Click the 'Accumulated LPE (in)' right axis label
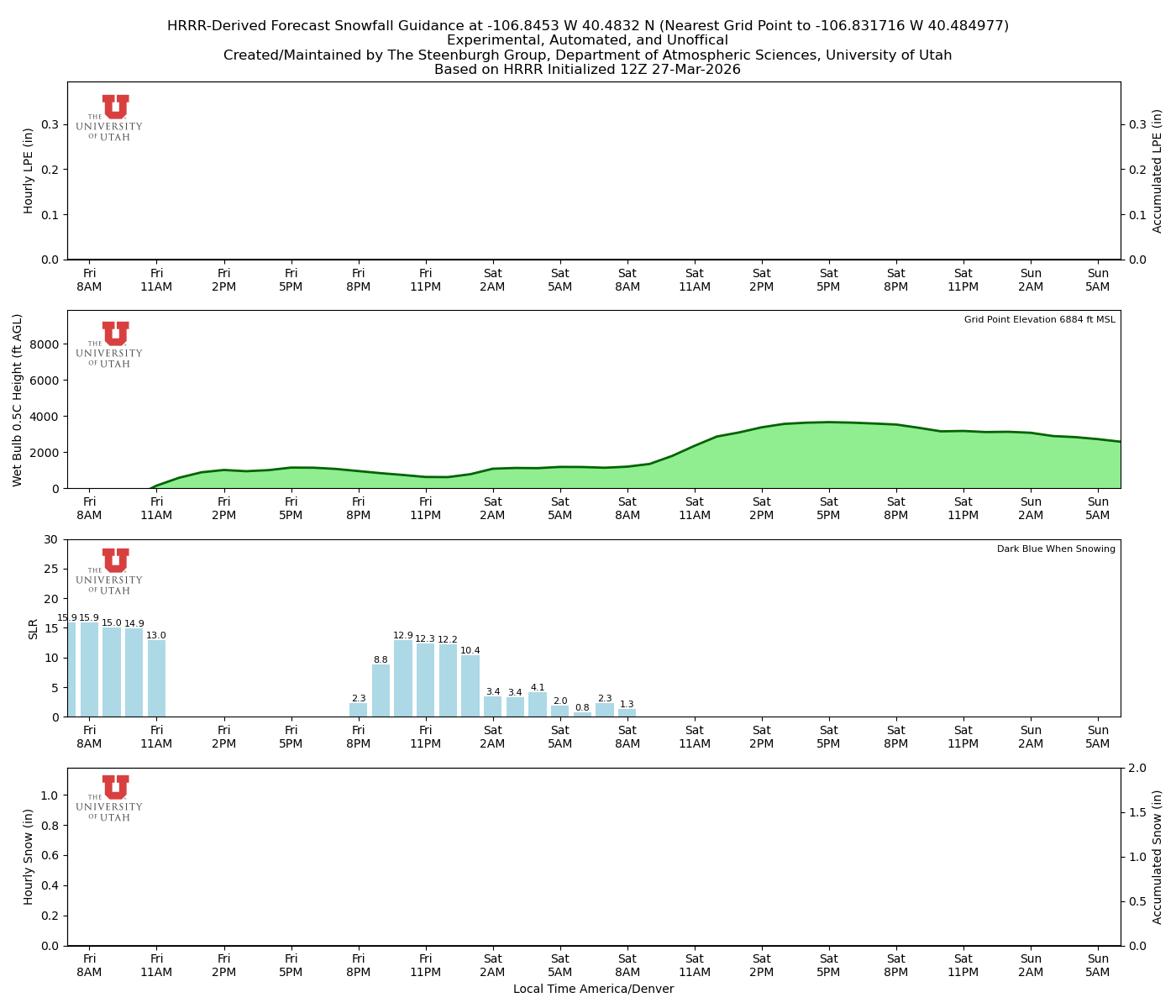Image resolution: width=1176 pixels, height=1008 pixels. 1158,171
